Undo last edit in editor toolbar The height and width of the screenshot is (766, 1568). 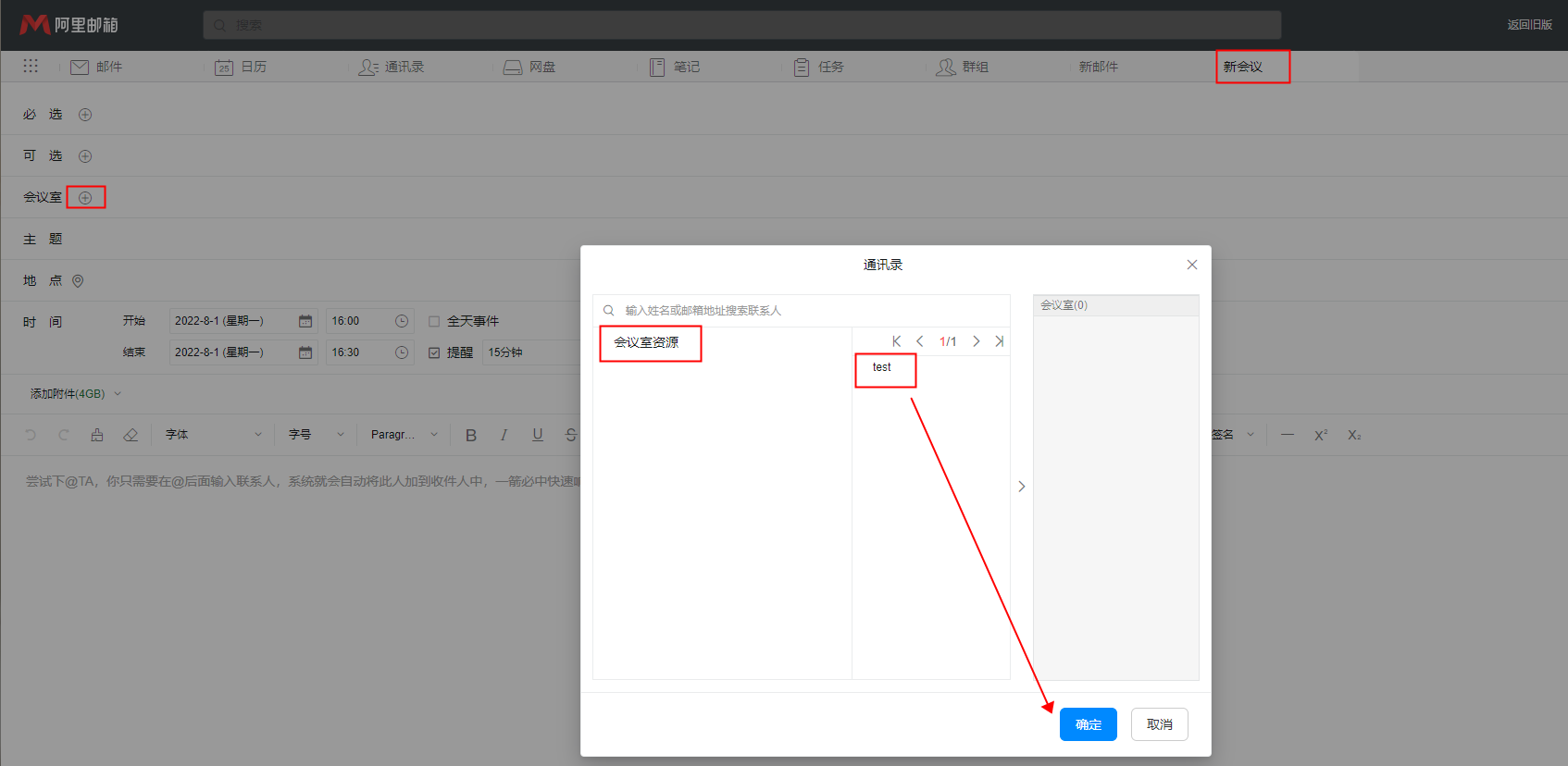[31, 435]
